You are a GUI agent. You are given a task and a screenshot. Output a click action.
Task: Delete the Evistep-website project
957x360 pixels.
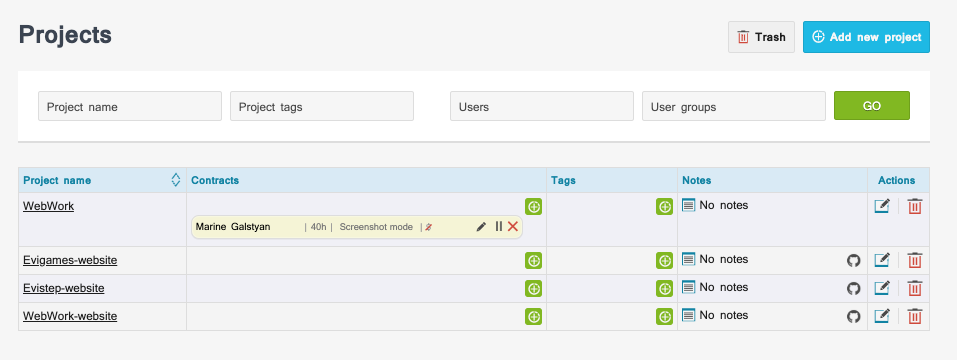(x=914, y=289)
